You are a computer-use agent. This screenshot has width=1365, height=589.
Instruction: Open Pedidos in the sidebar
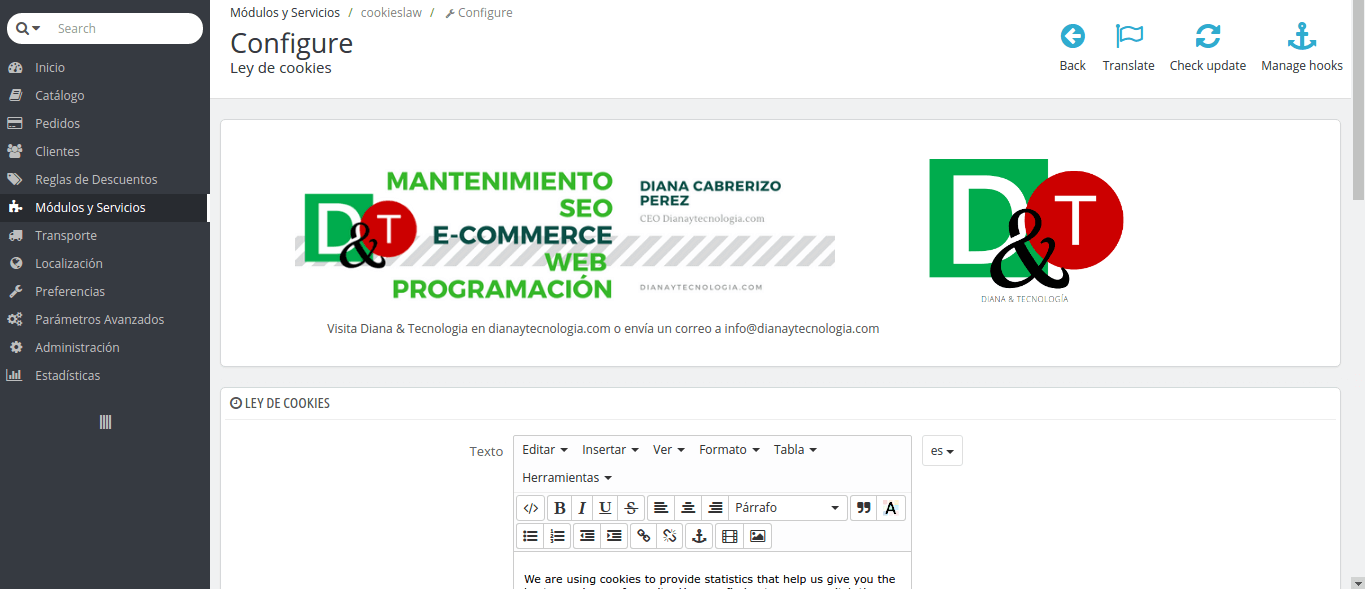click(x=105, y=124)
